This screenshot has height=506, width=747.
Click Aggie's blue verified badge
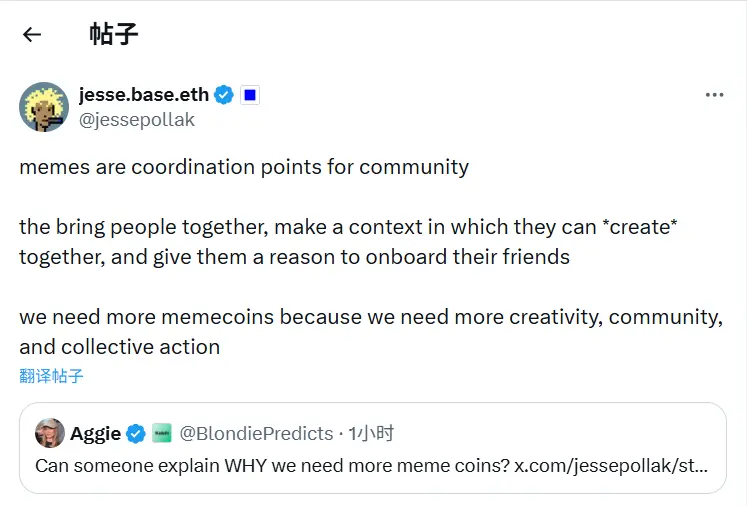click(x=136, y=433)
